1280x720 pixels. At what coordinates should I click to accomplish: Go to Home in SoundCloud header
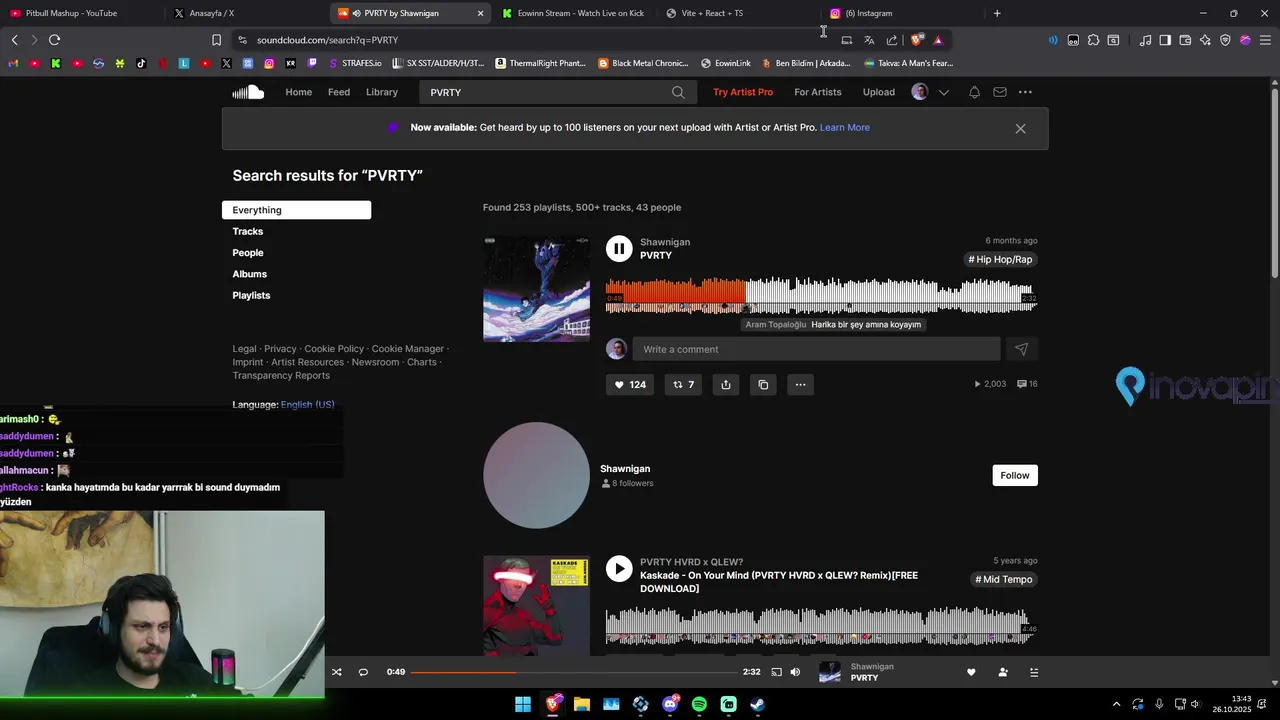point(298,92)
